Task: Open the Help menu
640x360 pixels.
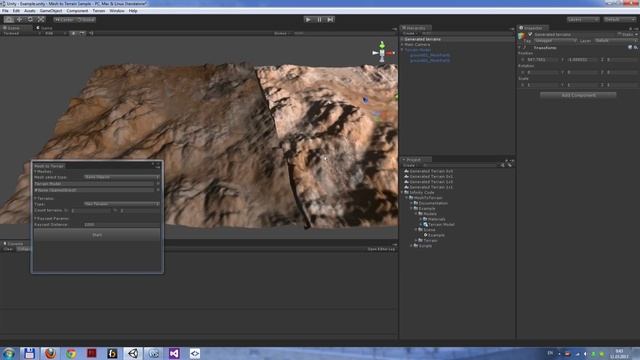Action: (x=133, y=11)
